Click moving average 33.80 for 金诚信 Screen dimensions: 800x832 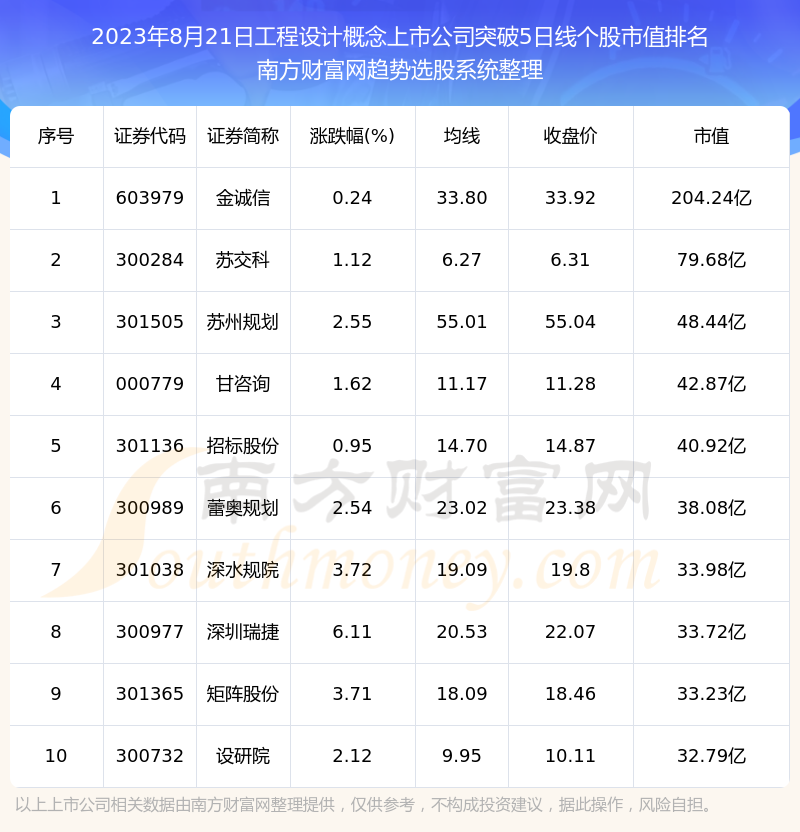[462, 198]
